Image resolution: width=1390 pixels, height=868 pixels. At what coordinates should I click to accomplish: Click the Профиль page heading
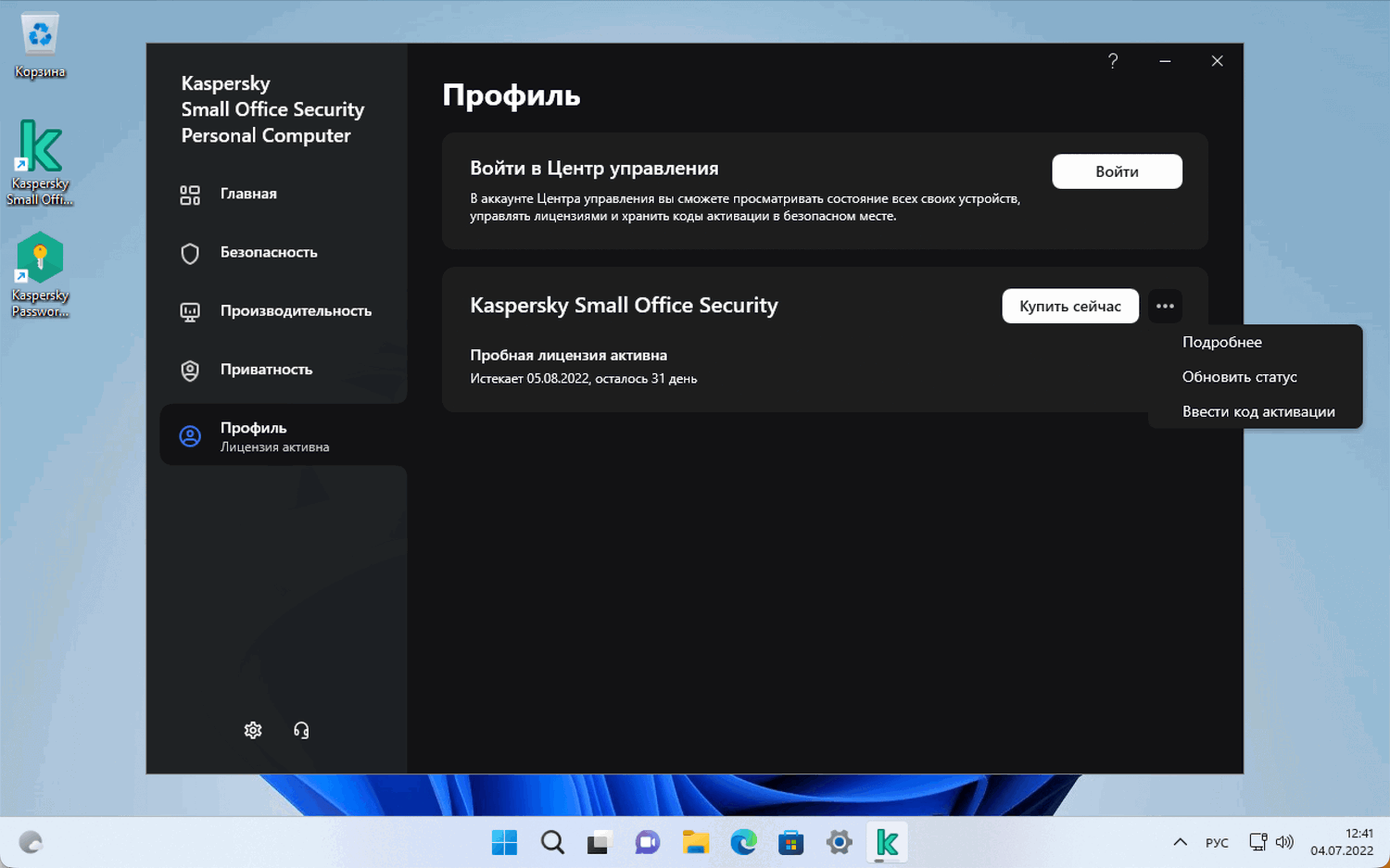(512, 95)
